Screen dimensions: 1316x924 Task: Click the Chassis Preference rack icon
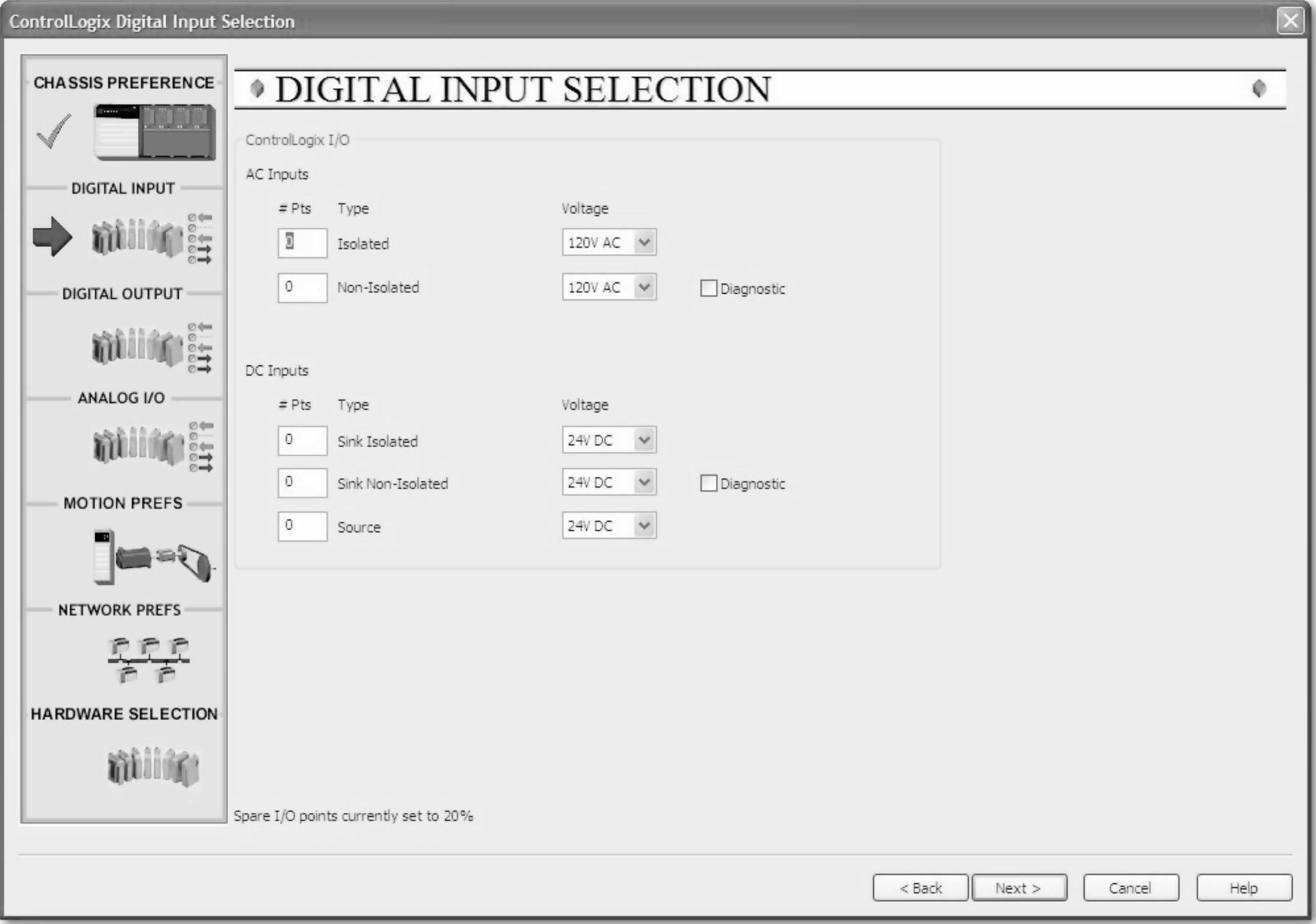click(x=154, y=133)
